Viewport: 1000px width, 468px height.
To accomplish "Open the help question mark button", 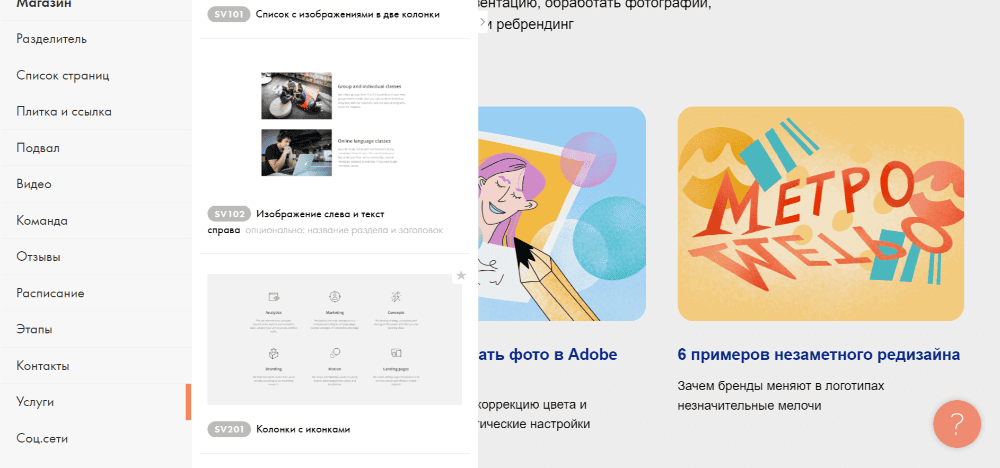I will click(957, 424).
